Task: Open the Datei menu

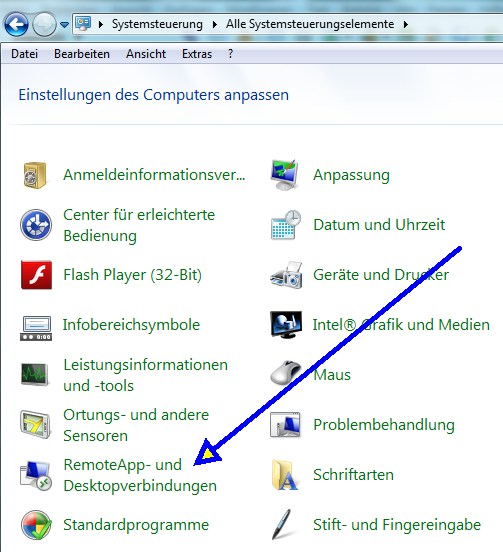Action: [24, 54]
